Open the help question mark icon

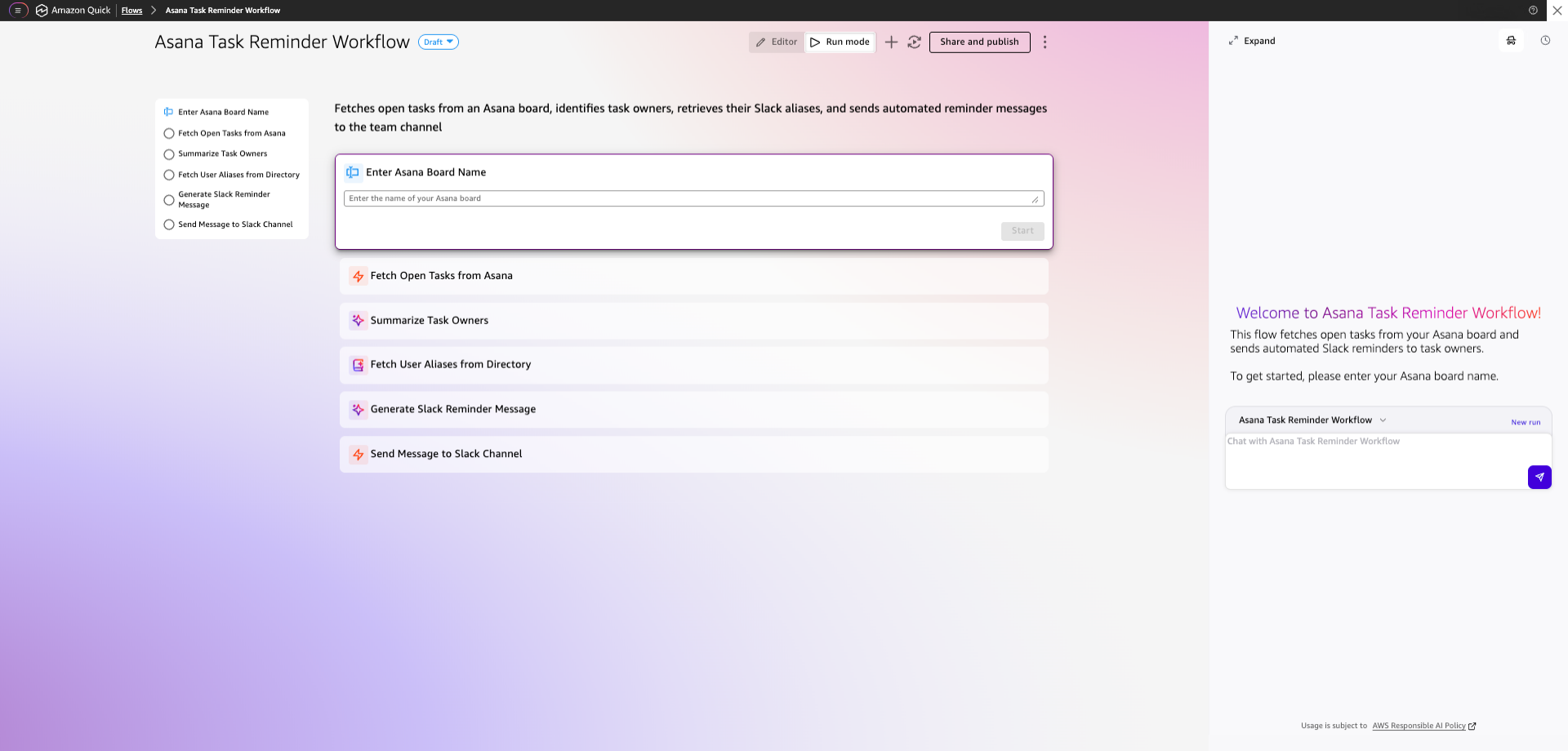coord(1533,11)
